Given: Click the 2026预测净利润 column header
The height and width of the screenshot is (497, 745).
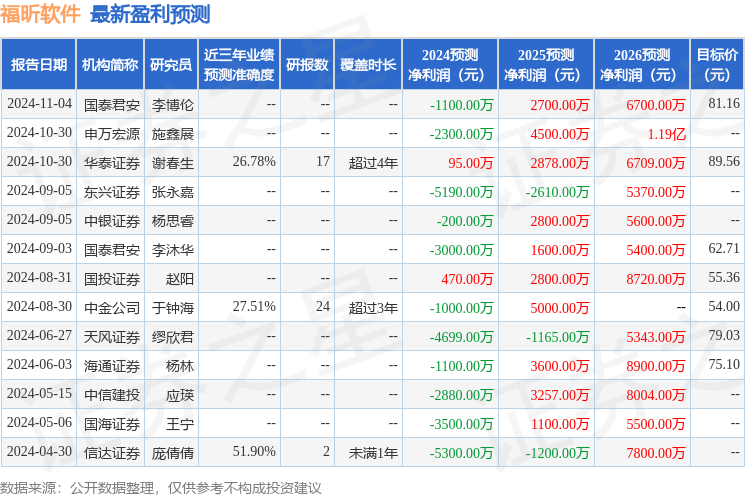Looking at the screenshot, I should tap(642, 65).
